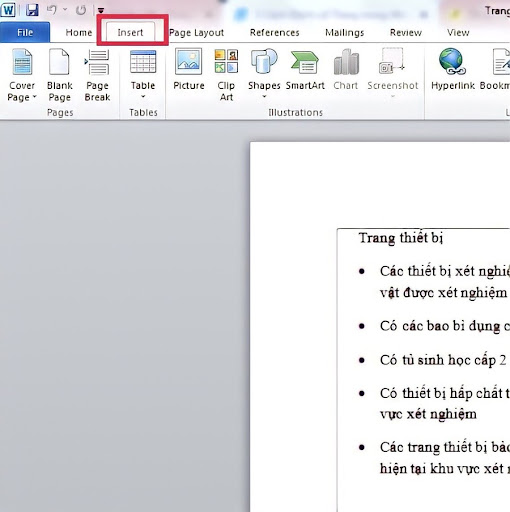Insert a Cover Page
Viewport: 510px width, 512px height.
point(22,75)
